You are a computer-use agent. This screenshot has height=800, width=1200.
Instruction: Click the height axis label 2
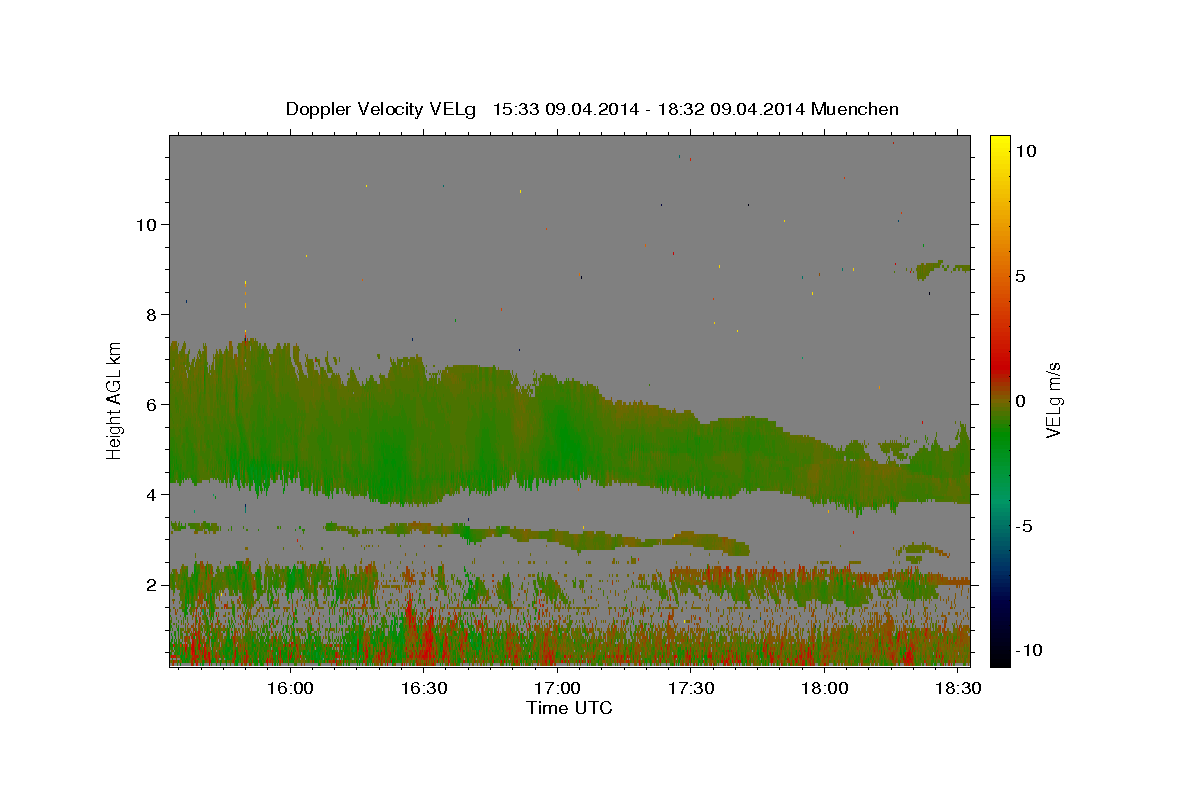(x=152, y=585)
